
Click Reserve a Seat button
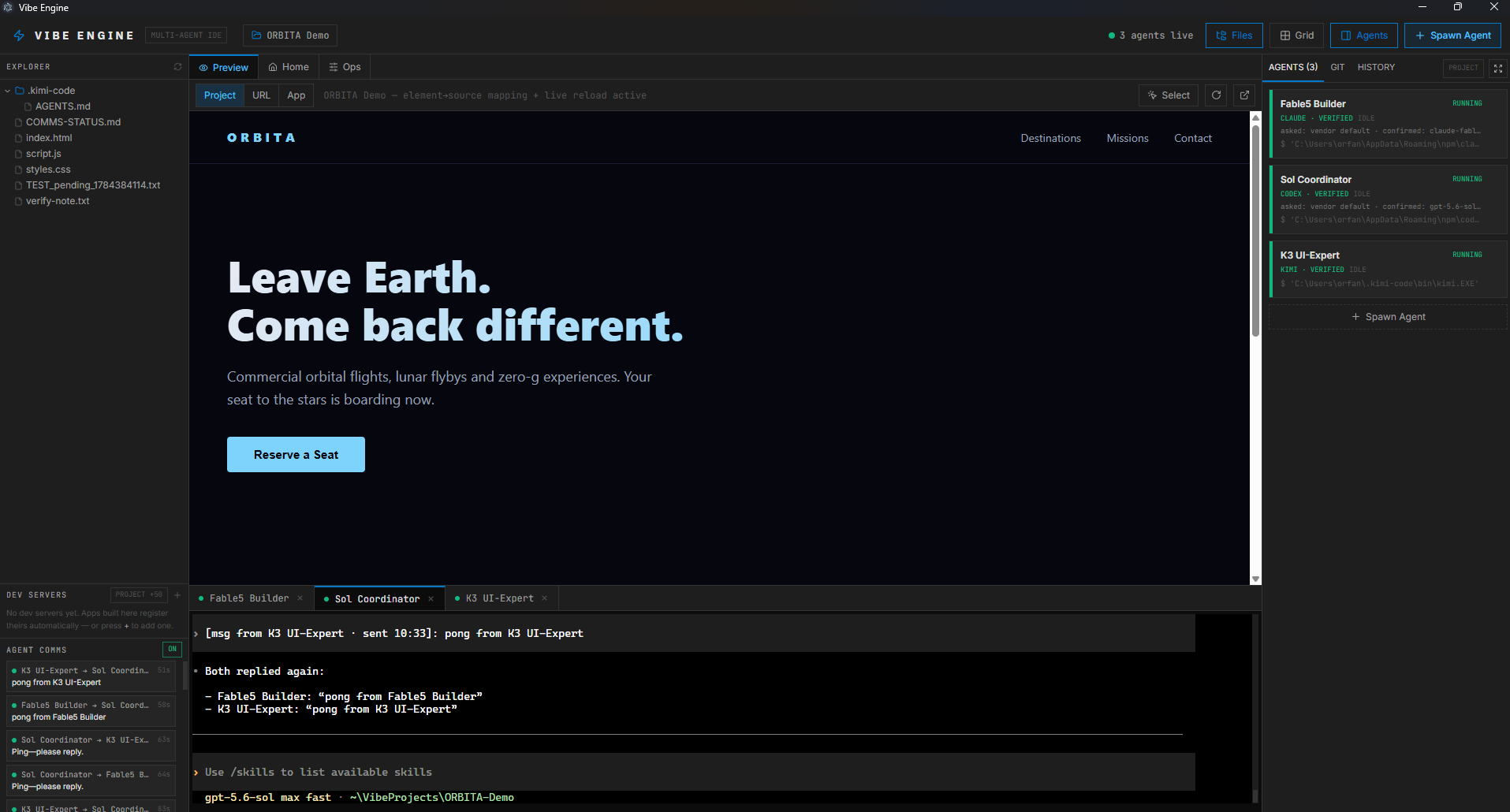pos(296,455)
